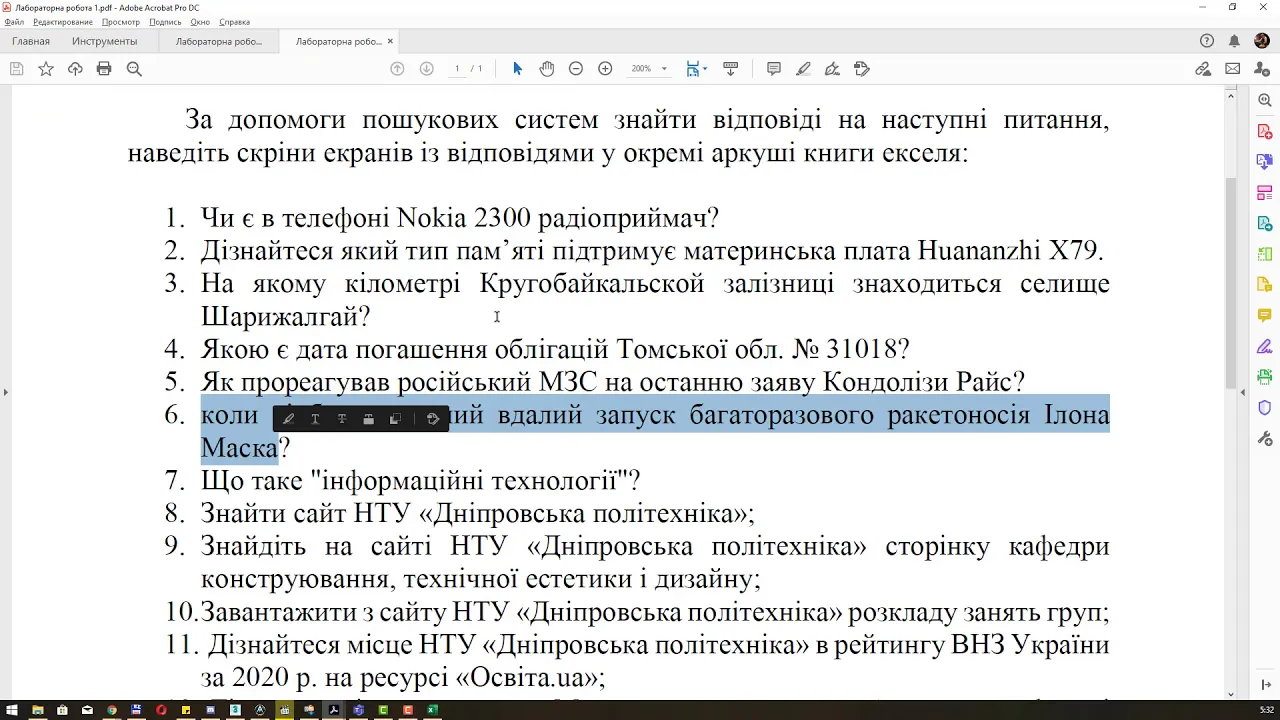Screen dimensions: 1280x720
Task: Zoom out with minus icon
Action: (x=576, y=69)
